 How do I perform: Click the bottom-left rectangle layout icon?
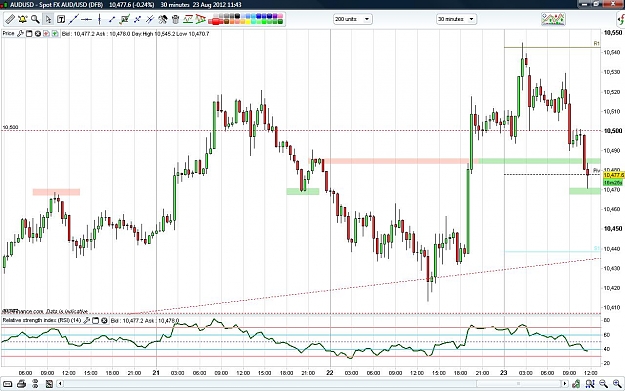[x=8, y=384]
